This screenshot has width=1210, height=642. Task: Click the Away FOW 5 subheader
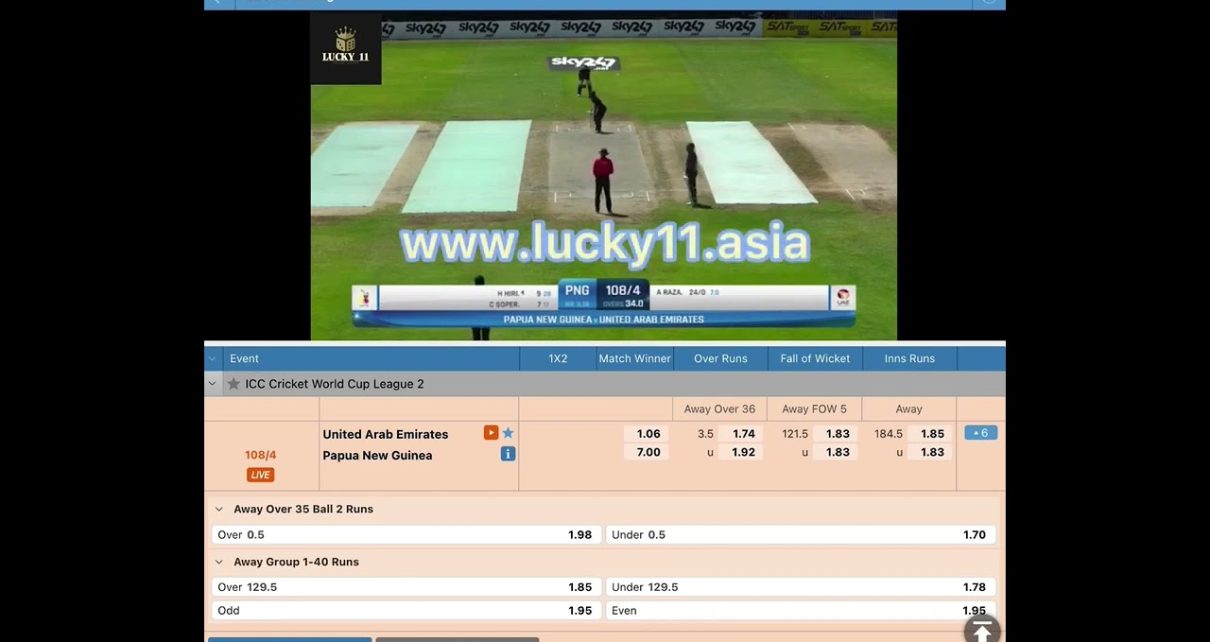[x=814, y=409]
